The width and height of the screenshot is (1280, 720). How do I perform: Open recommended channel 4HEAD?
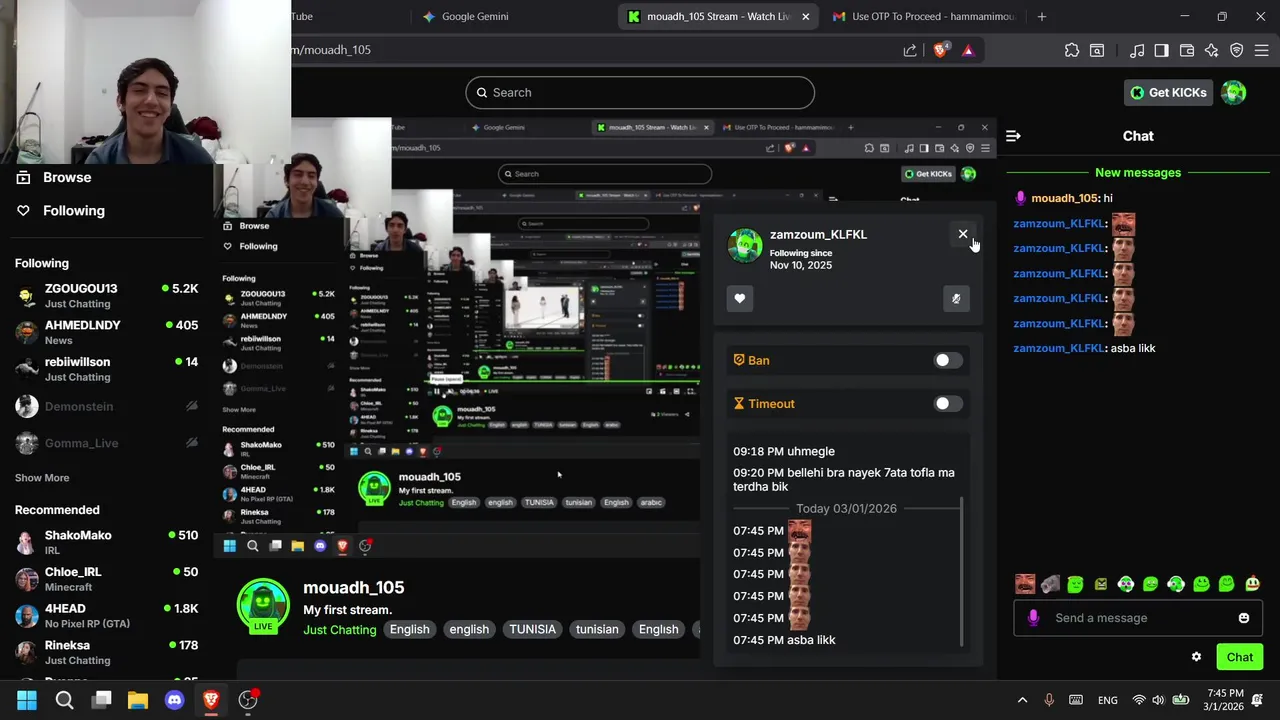[107, 616]
